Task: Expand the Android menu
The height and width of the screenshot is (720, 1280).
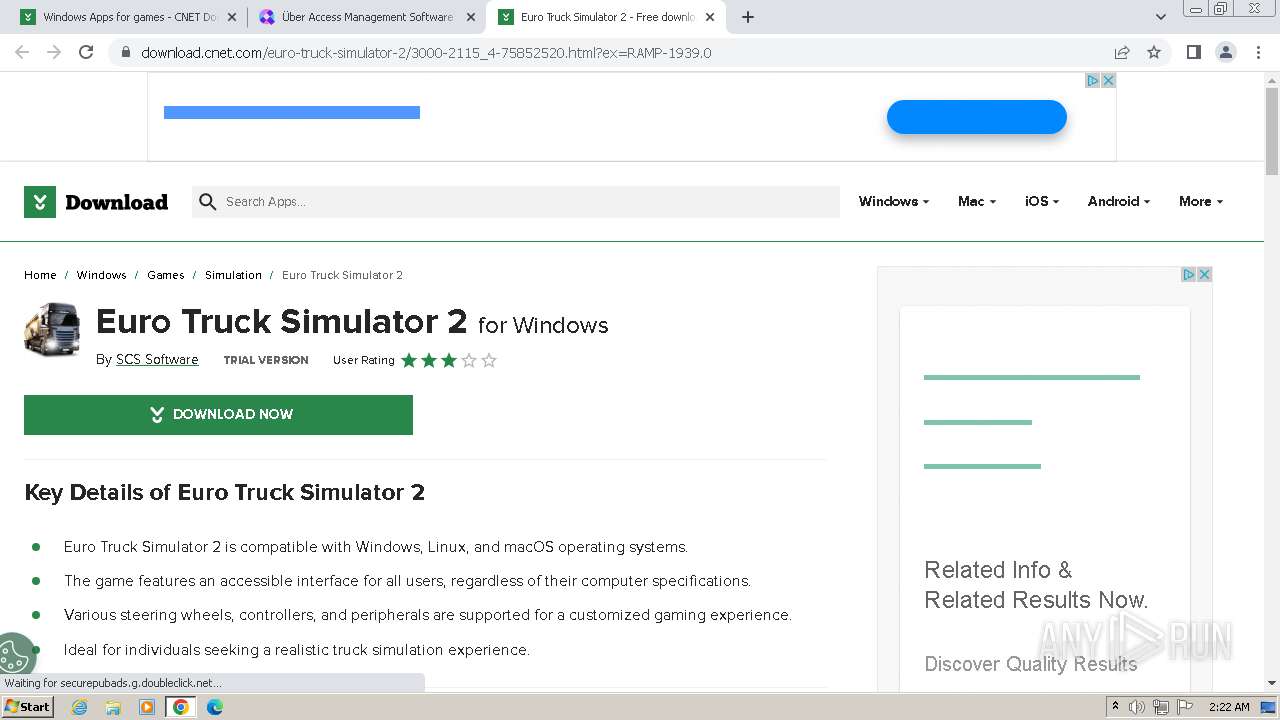Action: tap(1118, 201)
